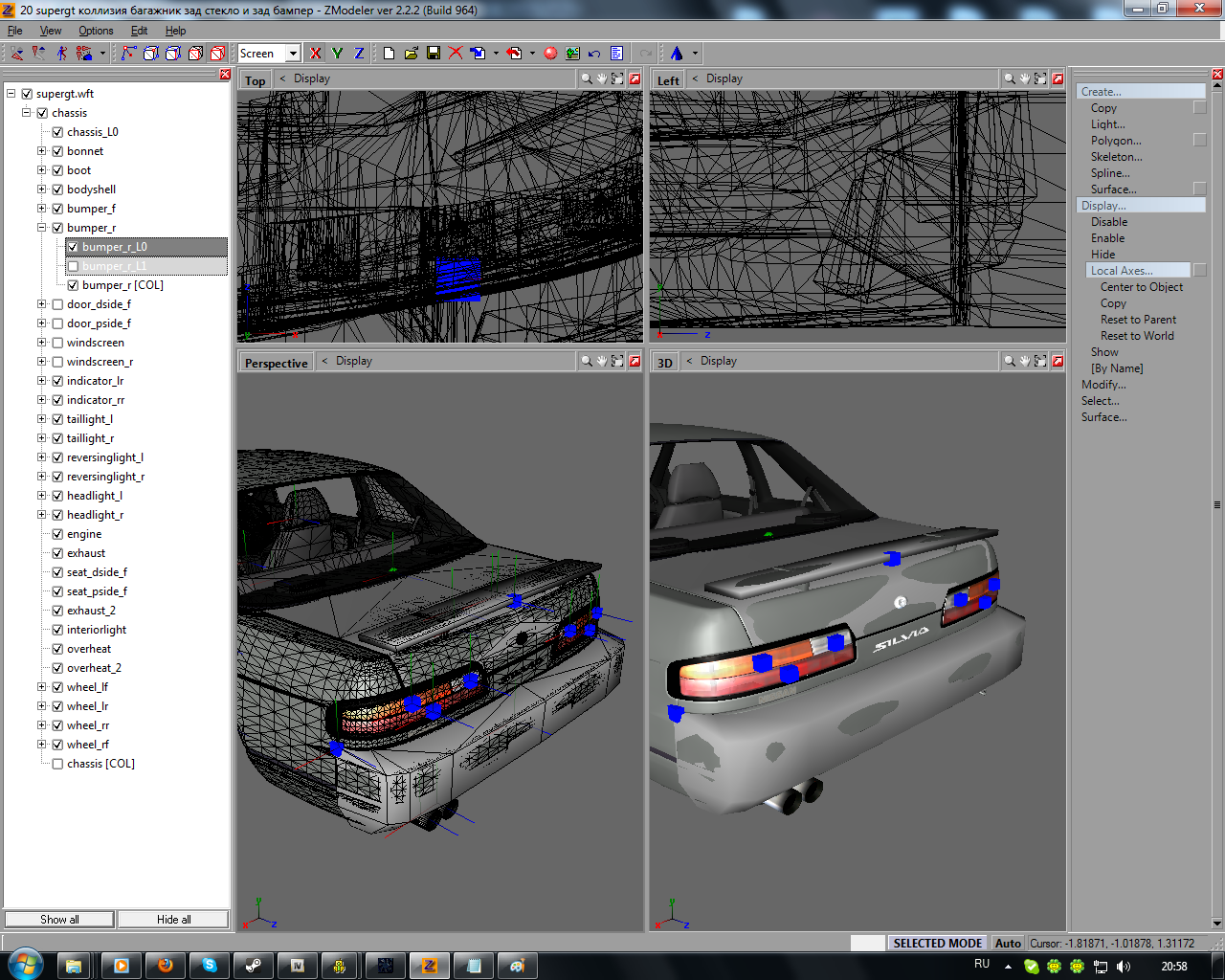Click the zoom magnifier in Top viewport
This screenshot has width=1225, height=980.
[586, 78]
